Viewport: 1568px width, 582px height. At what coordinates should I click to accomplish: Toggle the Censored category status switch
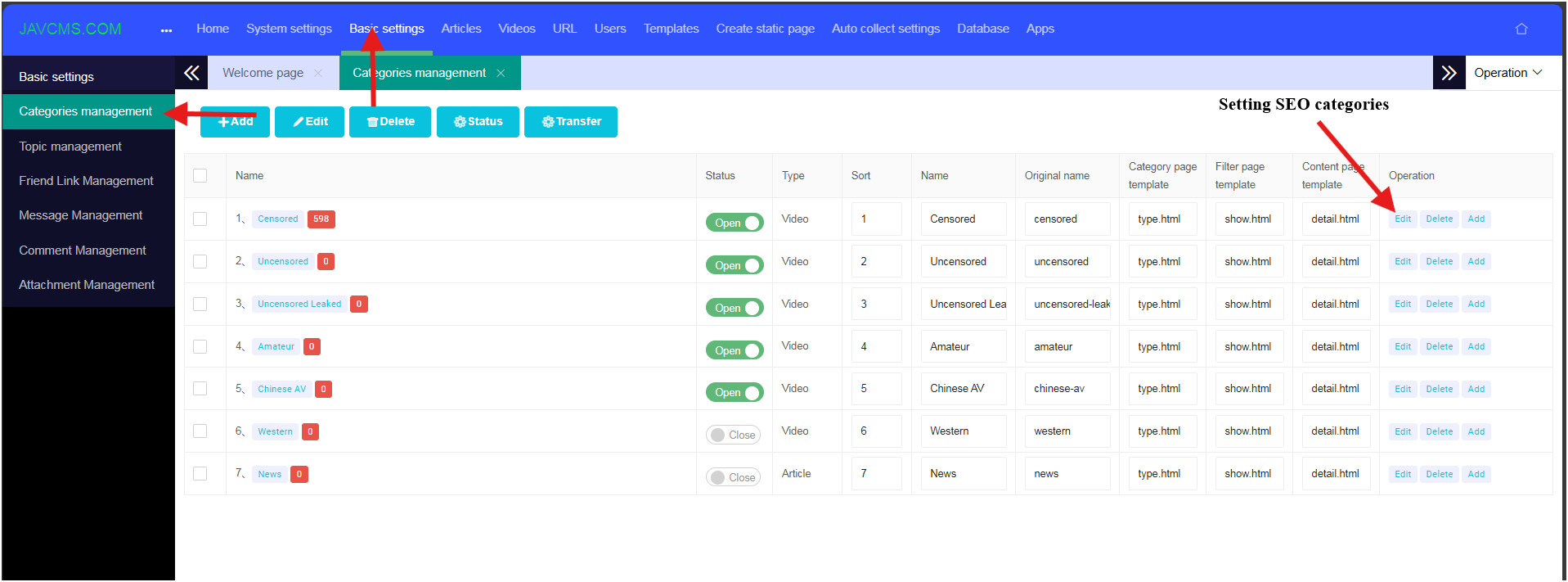click(x=734, y=223)
